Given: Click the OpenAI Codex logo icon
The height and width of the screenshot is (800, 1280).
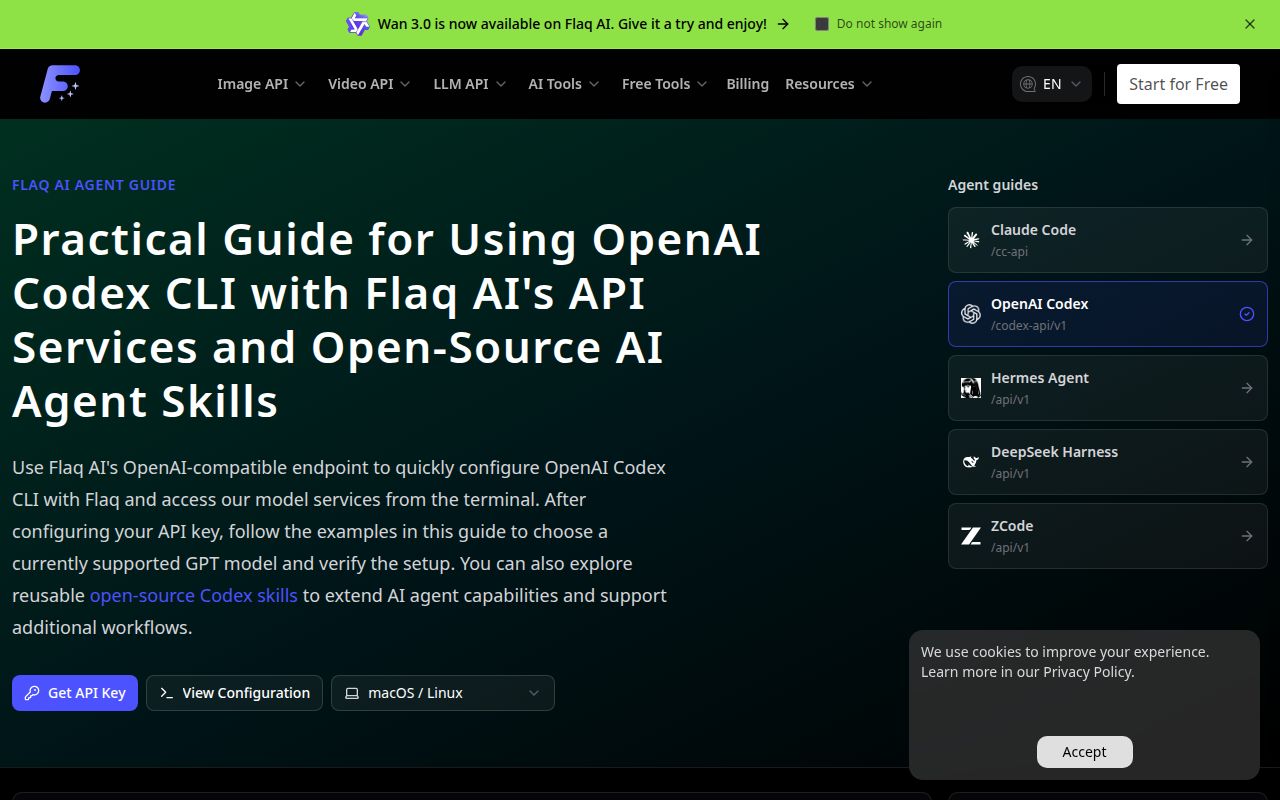Looking at the screenshot, I should click(x=971, y=314).
